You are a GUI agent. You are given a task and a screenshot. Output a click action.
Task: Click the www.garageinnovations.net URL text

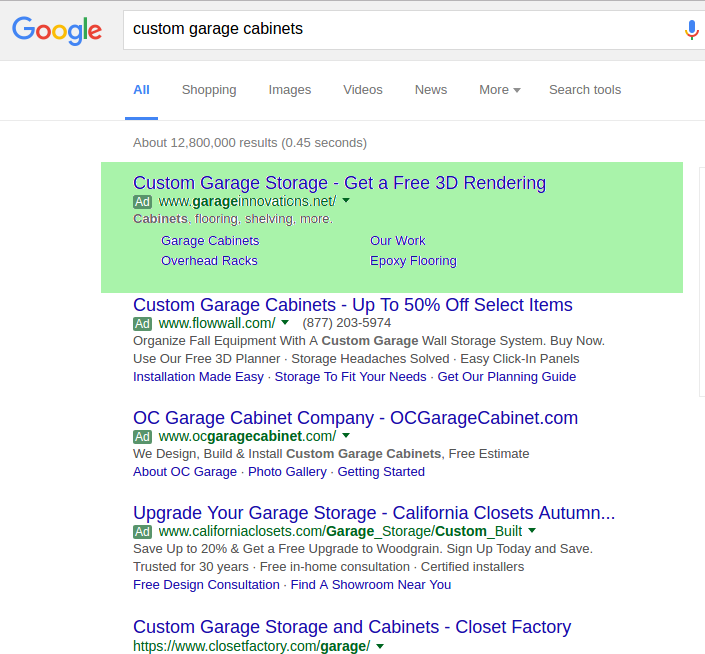click(247, 202)
